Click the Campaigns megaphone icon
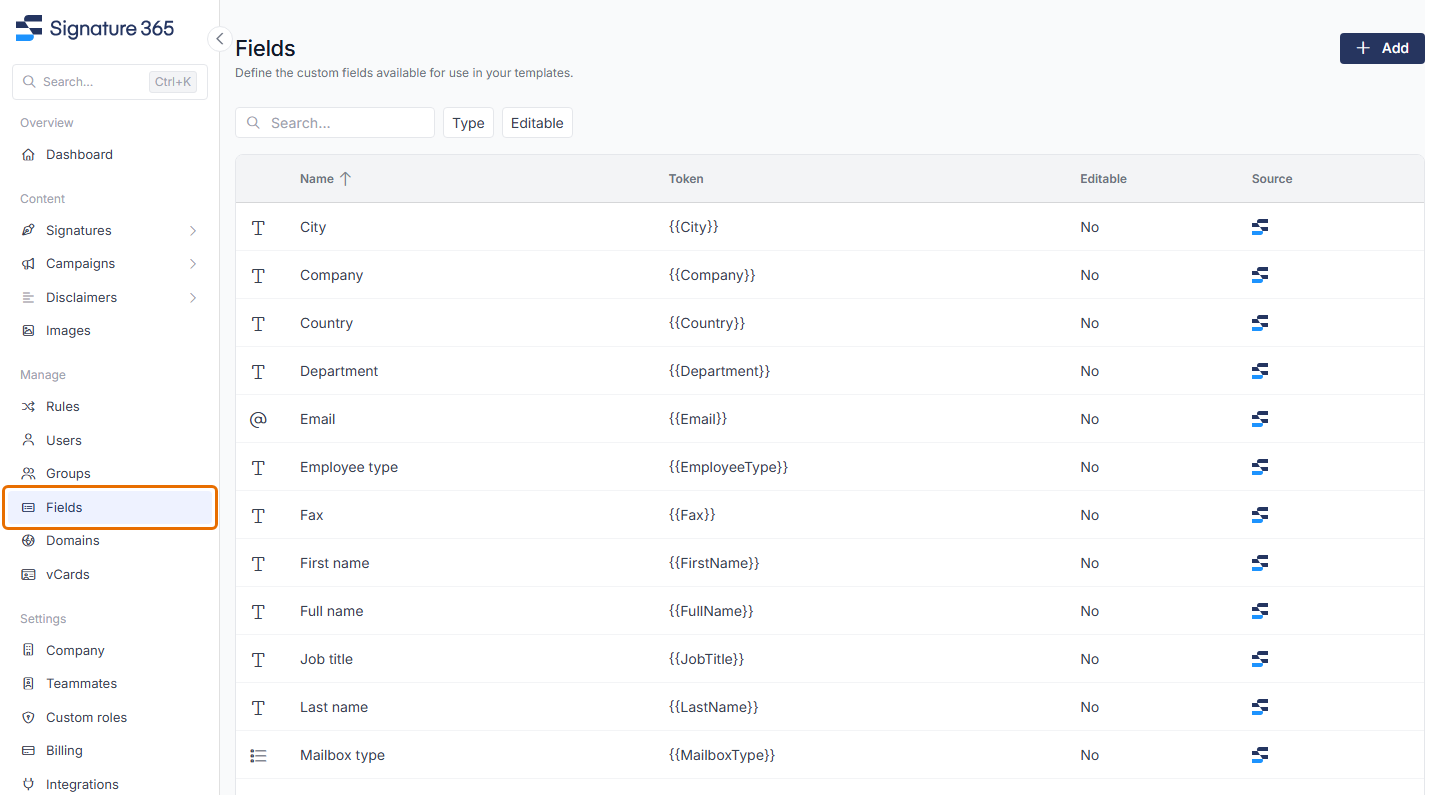 pos(28,264)
